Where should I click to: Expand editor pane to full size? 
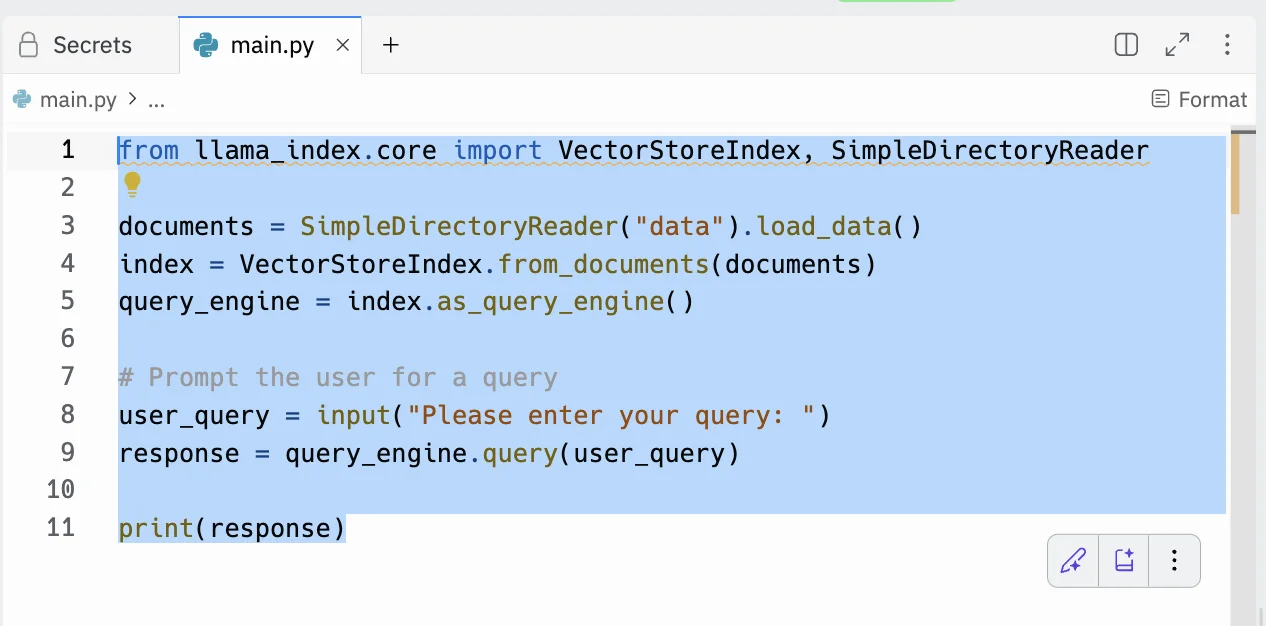[x=1177, y=45]
